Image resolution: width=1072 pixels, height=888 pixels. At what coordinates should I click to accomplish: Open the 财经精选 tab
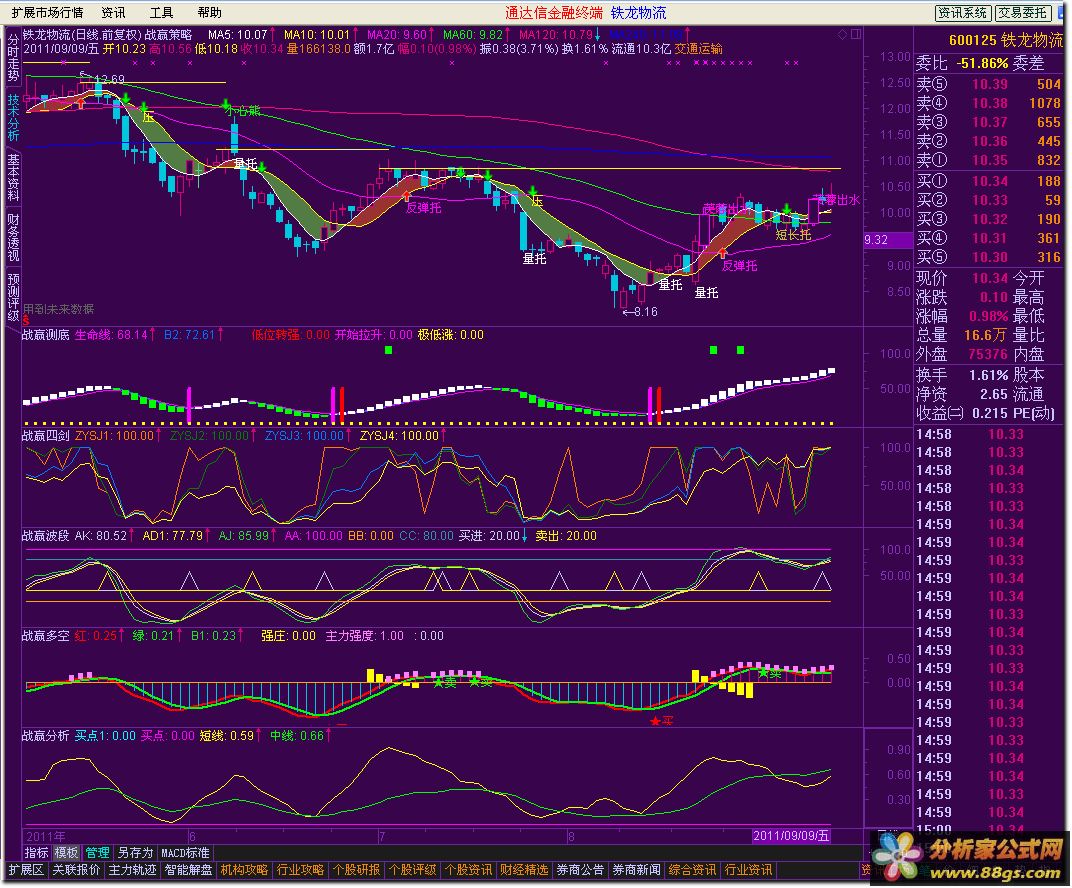point(524,870)
